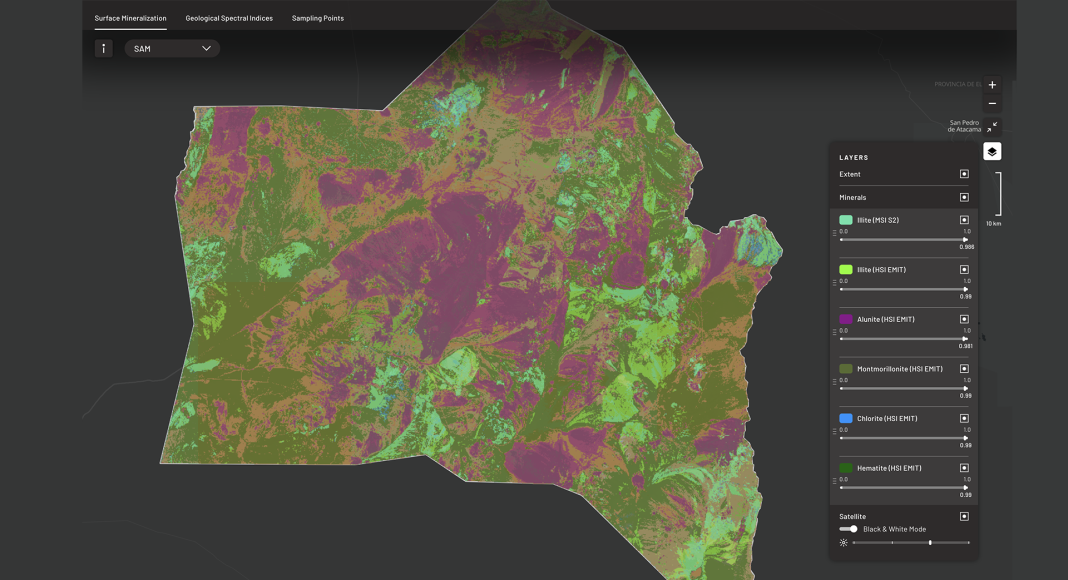The image size is (1068, 580).
Task: Select the Surface Mineralization tab
Action: coord(130,18)
